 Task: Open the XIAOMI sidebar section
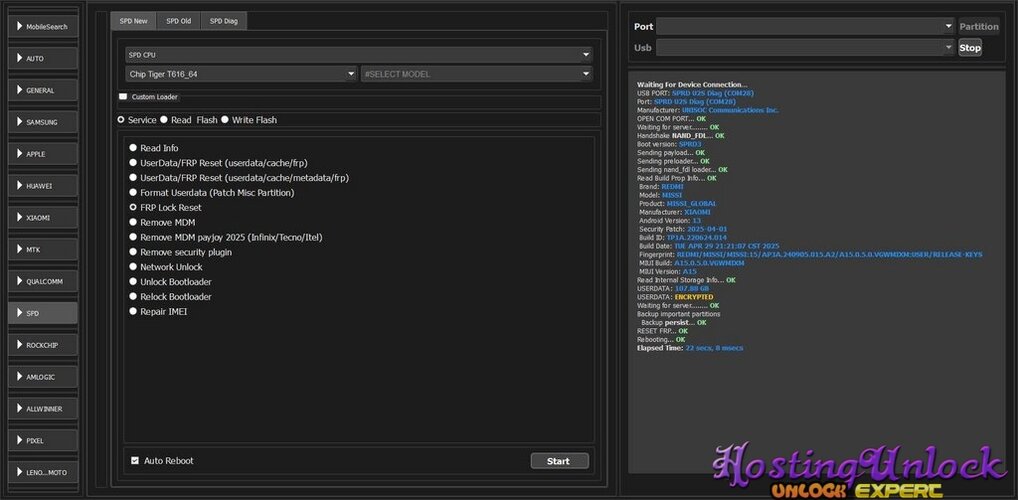[x=43, y=218]
